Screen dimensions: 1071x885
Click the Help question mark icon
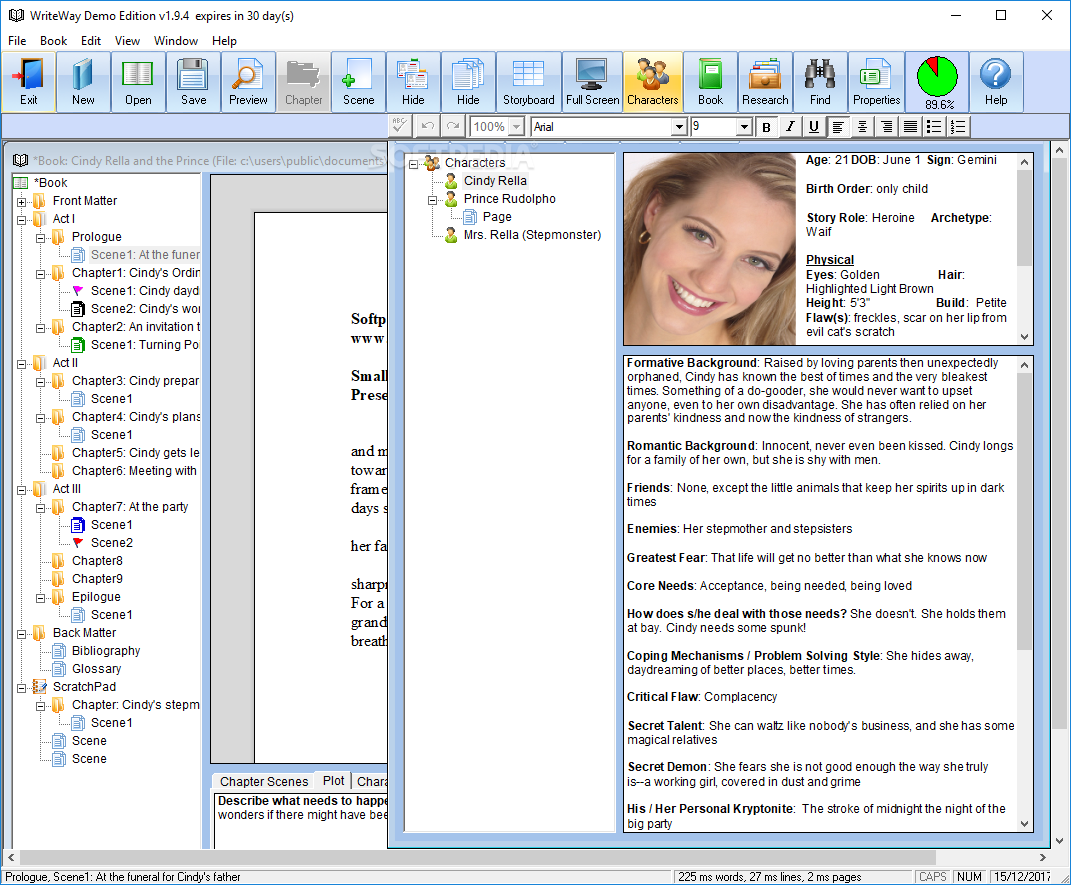pos(996,82)
